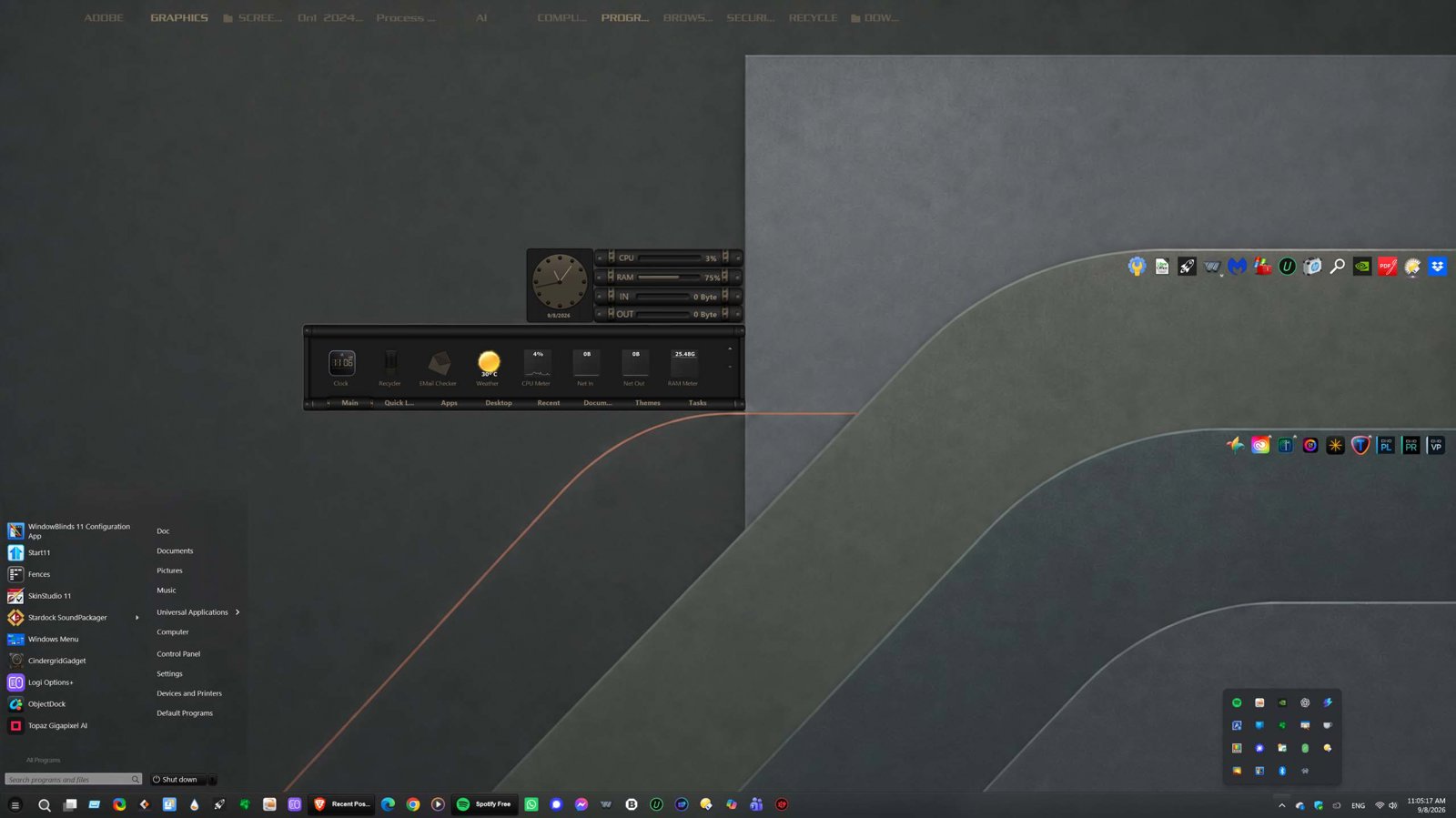Click the Recycler gadget icon

click(389, 363)
